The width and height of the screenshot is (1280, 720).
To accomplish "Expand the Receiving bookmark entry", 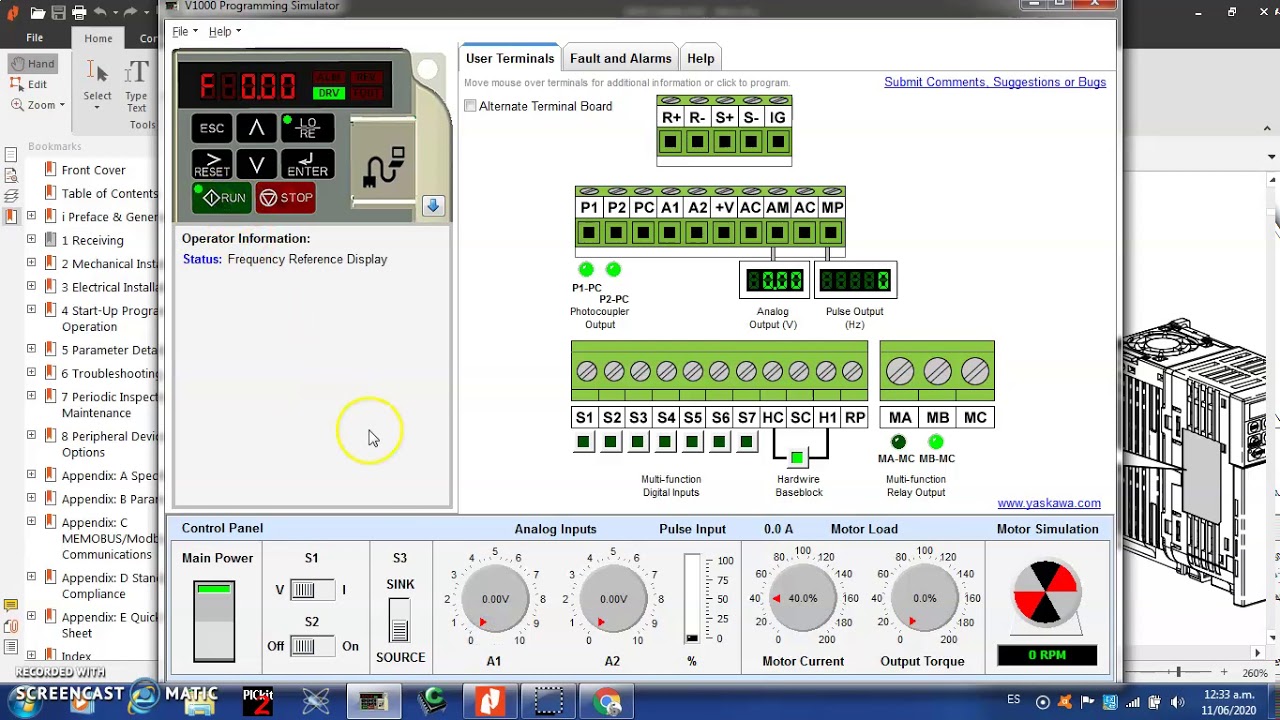I will [31, 240].
